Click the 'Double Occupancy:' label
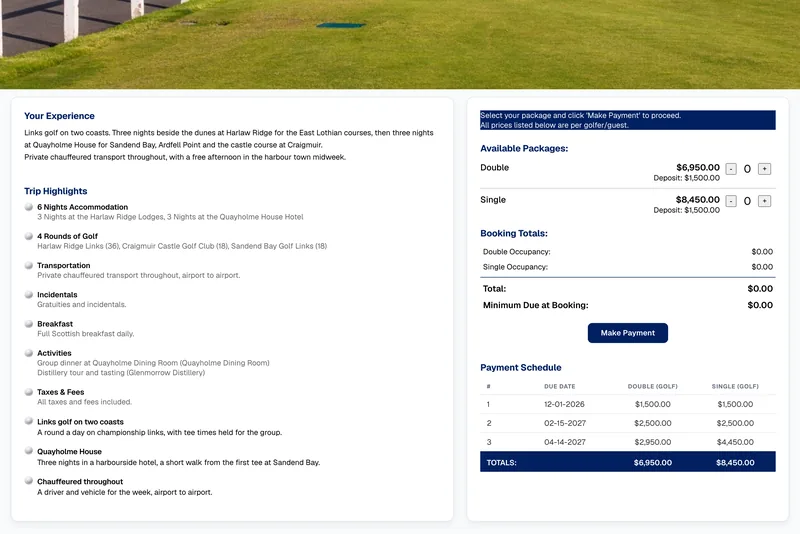 516,251
